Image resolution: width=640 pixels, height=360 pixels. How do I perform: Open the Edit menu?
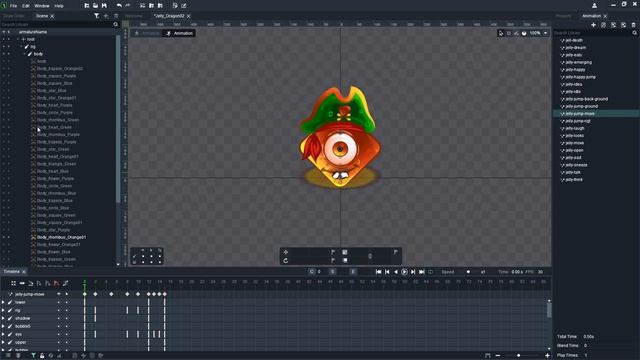pos(26,6)
